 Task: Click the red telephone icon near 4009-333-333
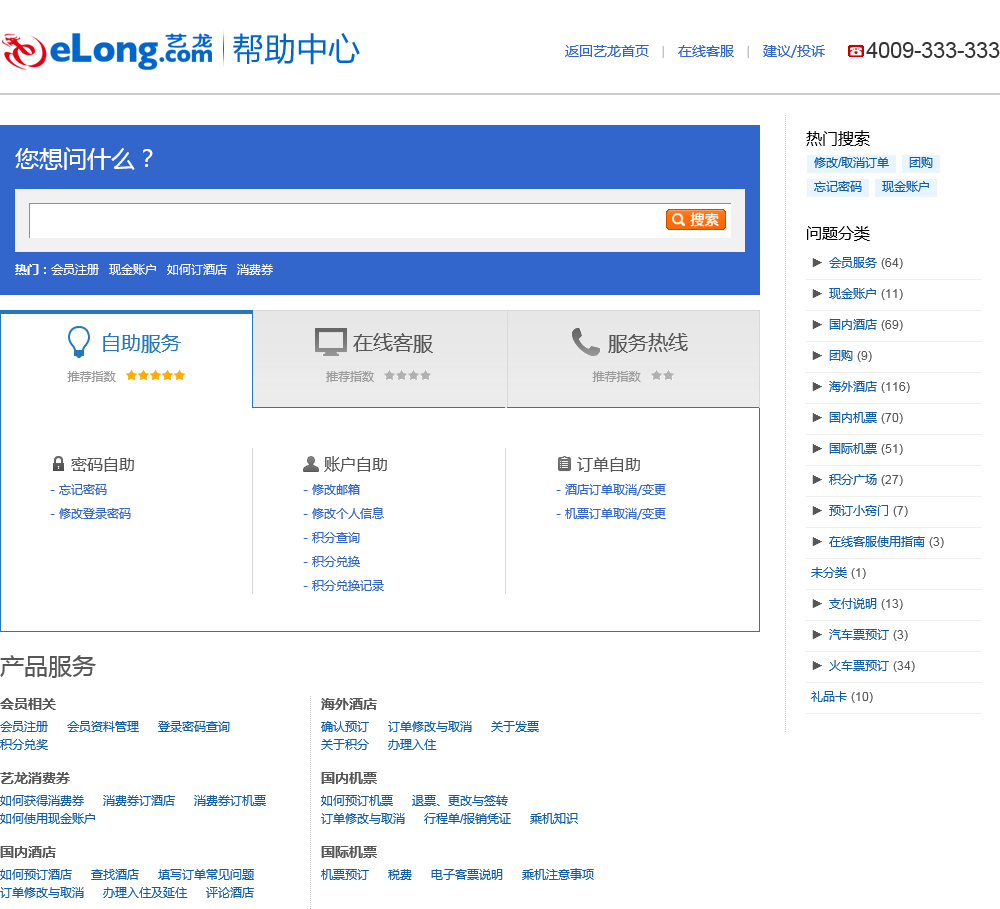[855, 51]
